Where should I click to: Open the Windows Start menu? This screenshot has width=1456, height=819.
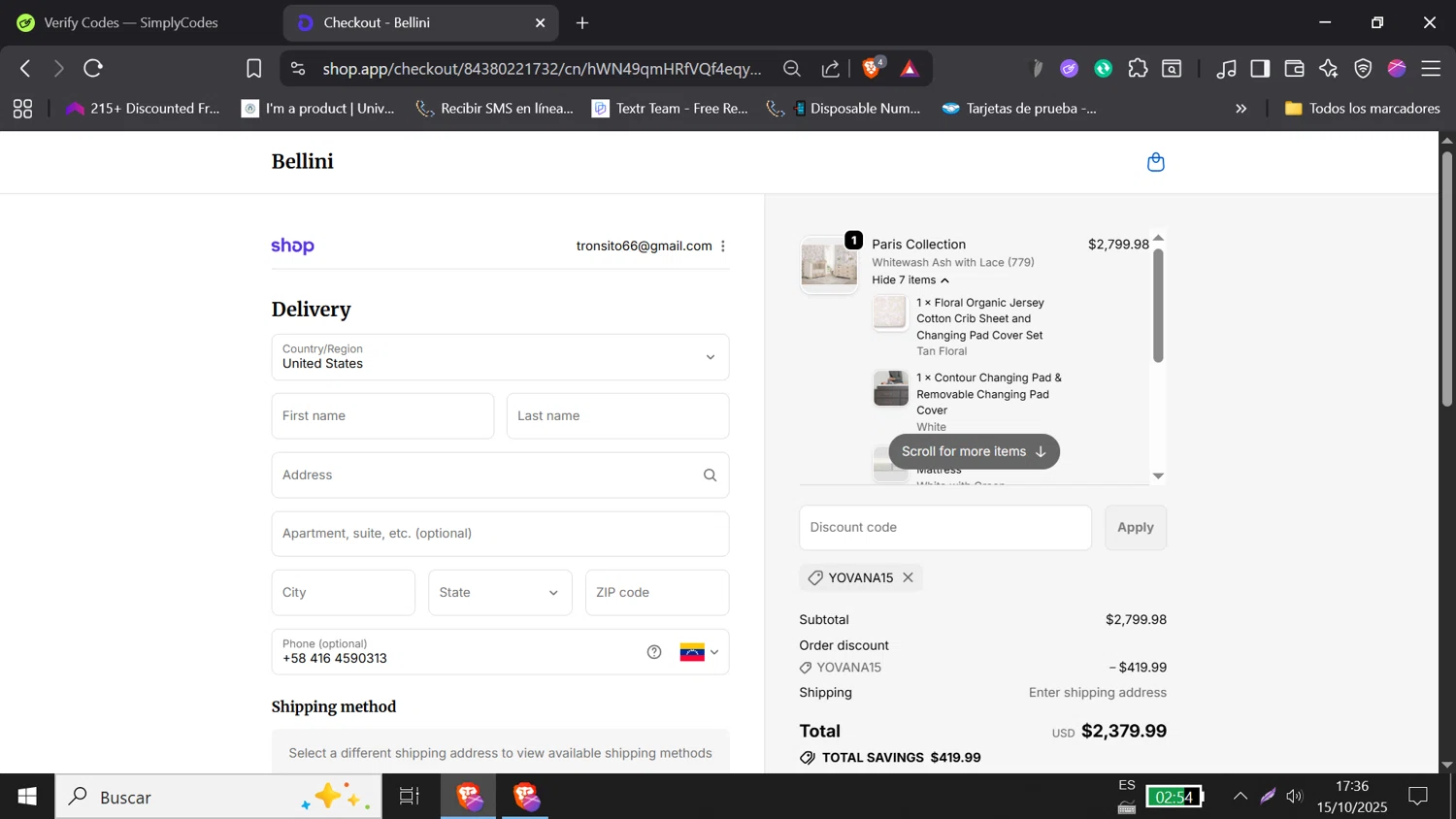pos(27,797)
